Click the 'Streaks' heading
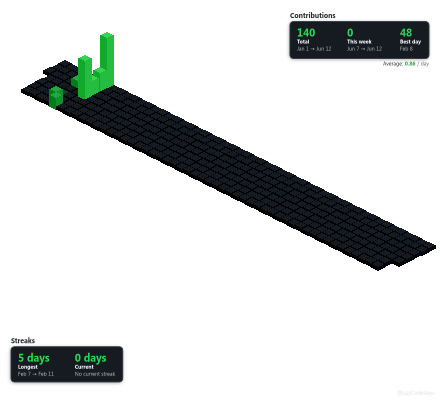440x400 pixels. click(x=23, y=340)
